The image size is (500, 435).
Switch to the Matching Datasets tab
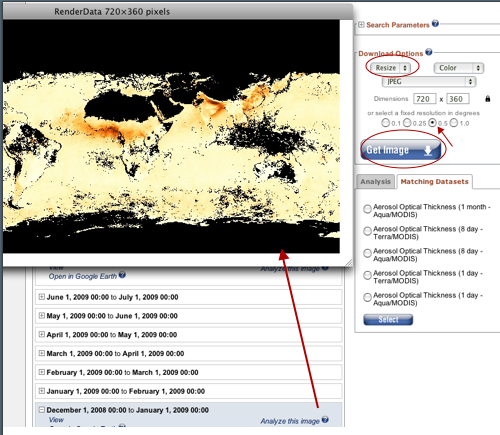click(x=434, y=182)
